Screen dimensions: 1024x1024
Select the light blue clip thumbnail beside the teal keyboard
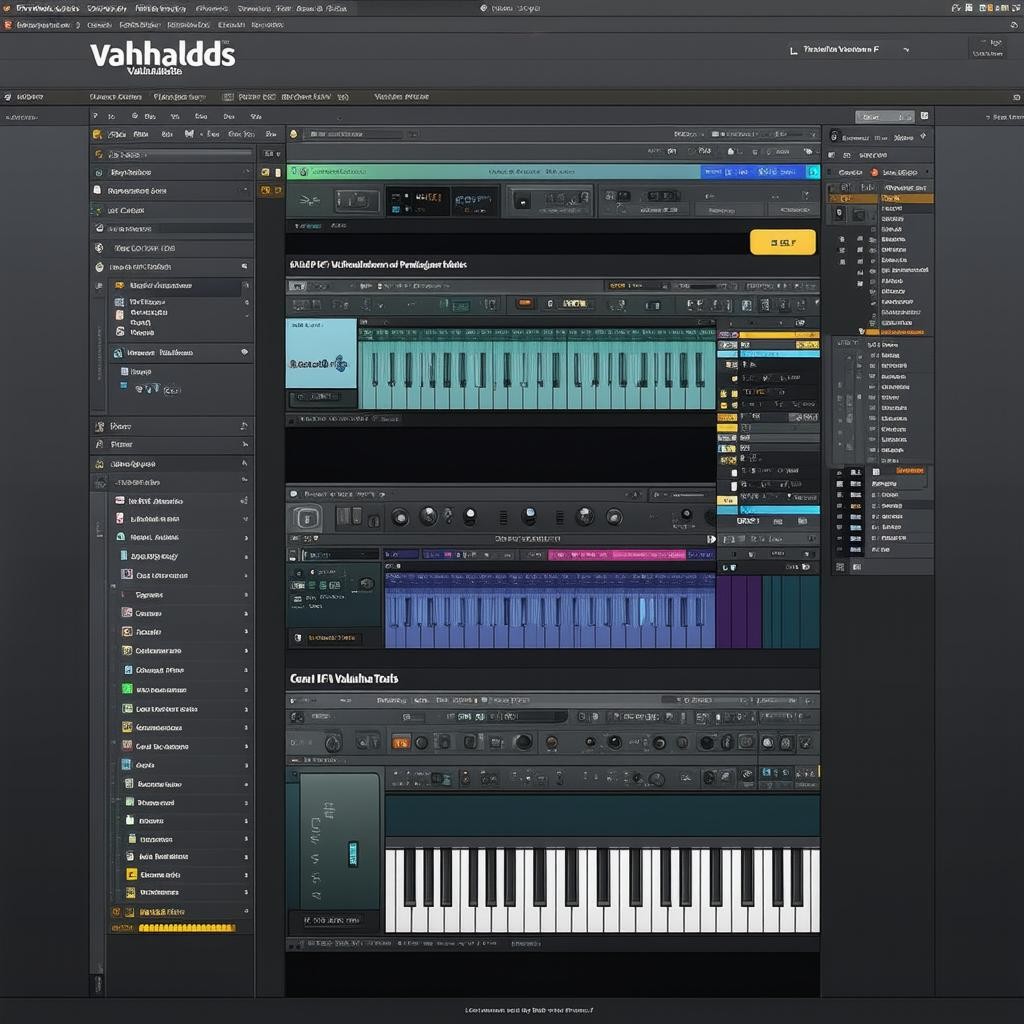[321, 354]
